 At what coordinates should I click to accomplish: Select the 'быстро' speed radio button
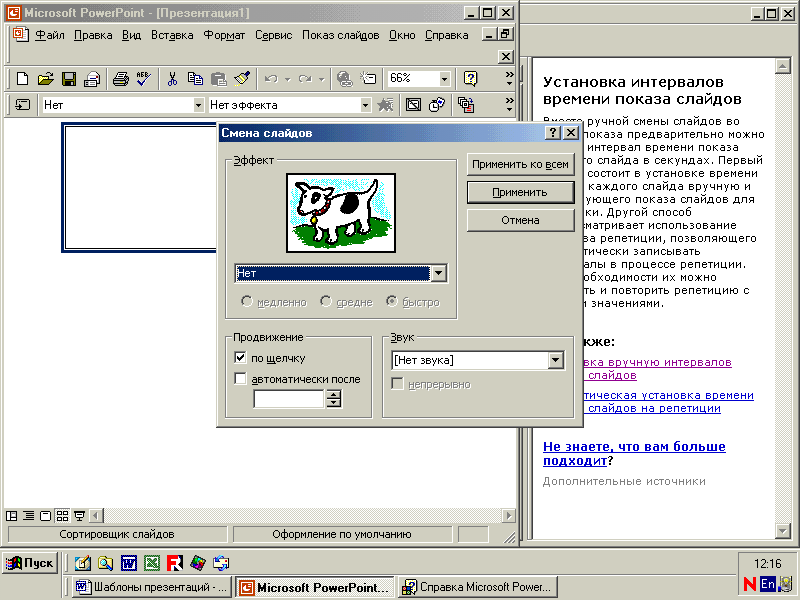[391, 302]
